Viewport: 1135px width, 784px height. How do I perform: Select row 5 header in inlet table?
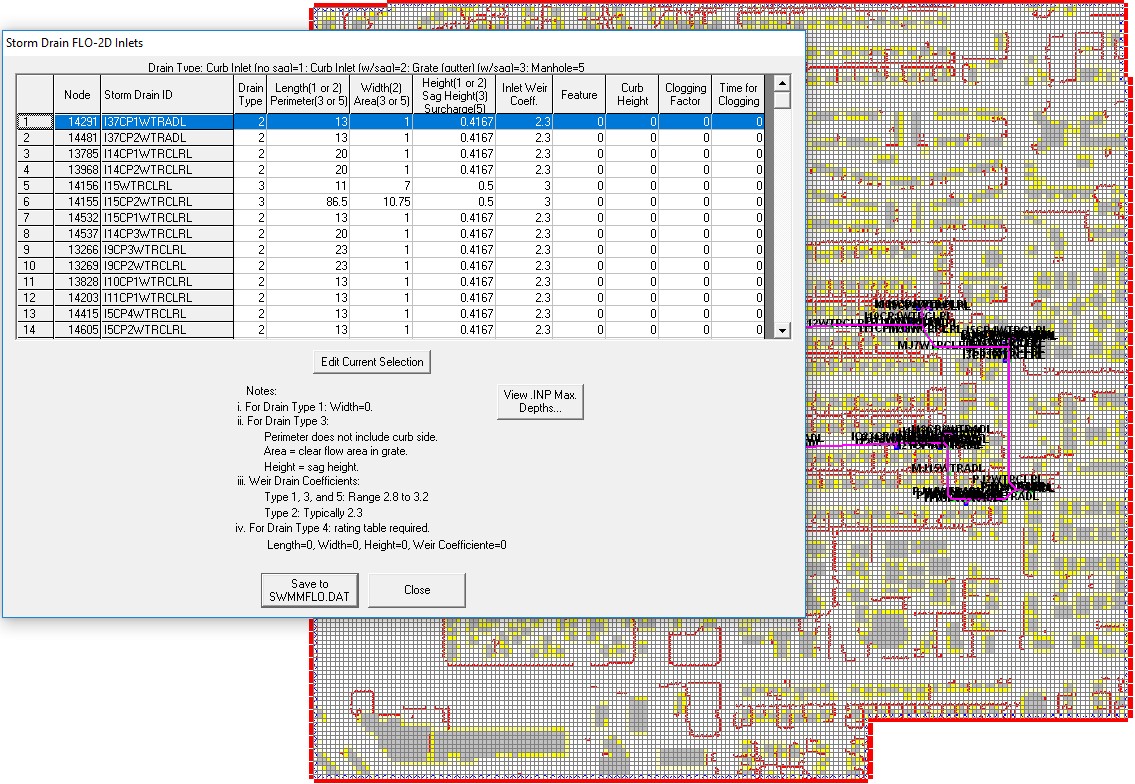(x=34, y=186)
